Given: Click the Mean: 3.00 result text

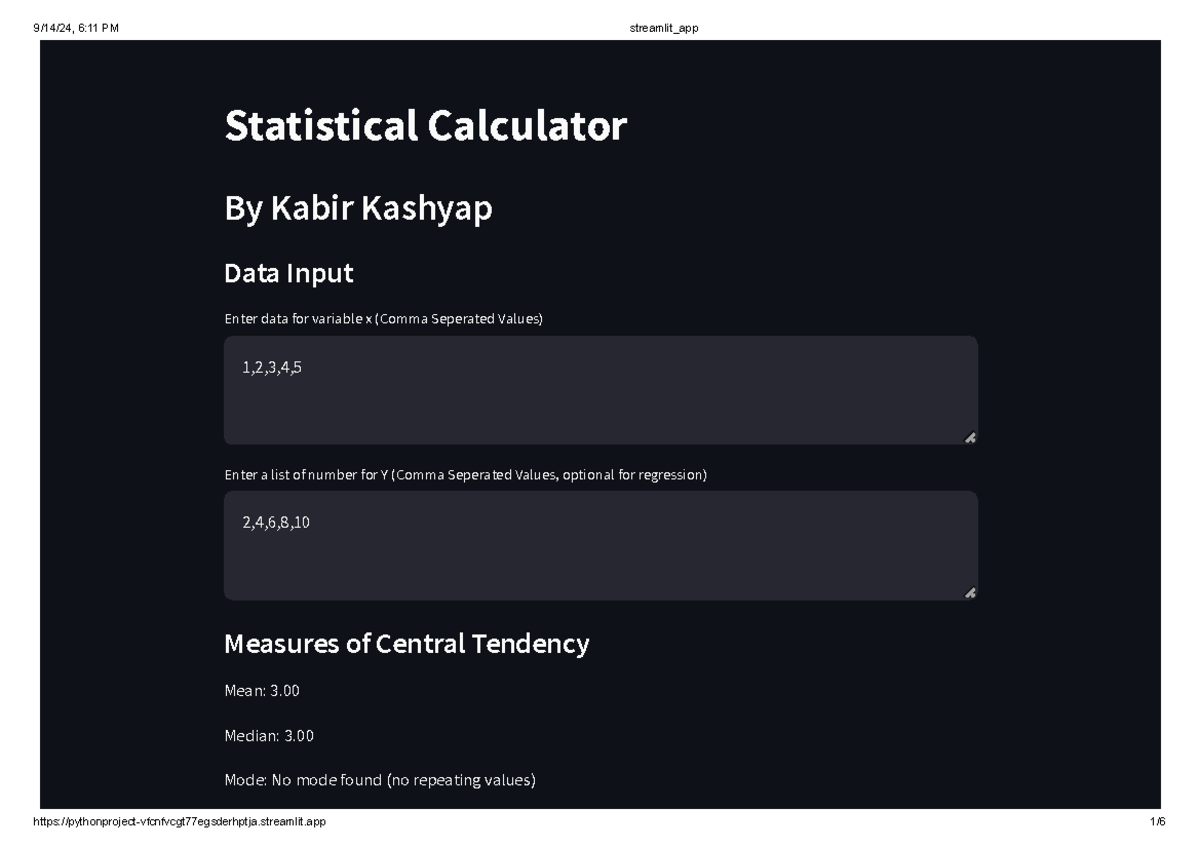Looking at the screenshot, I should [x=262, y=690].
